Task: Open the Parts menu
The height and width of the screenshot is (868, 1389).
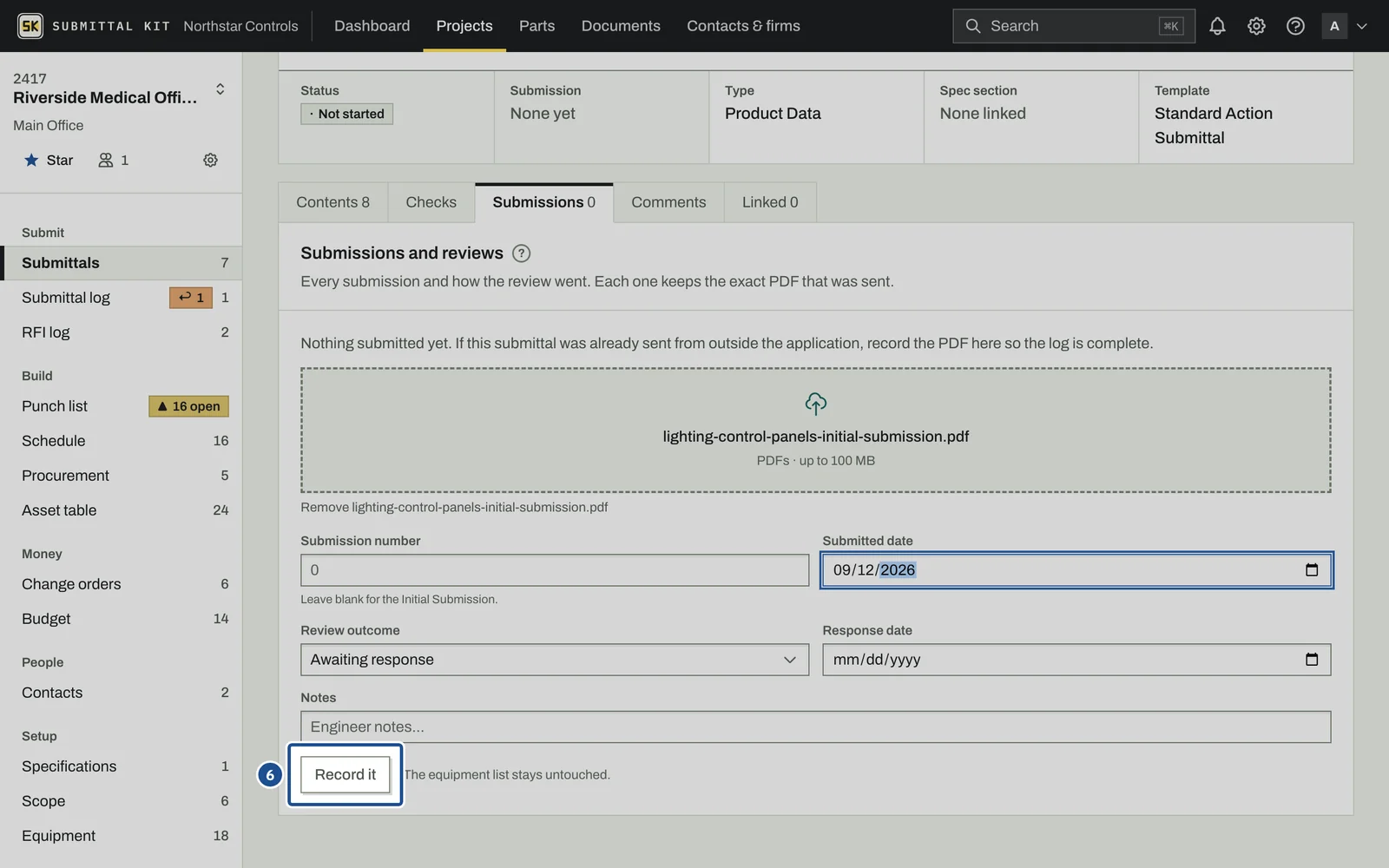Action: 537,26
